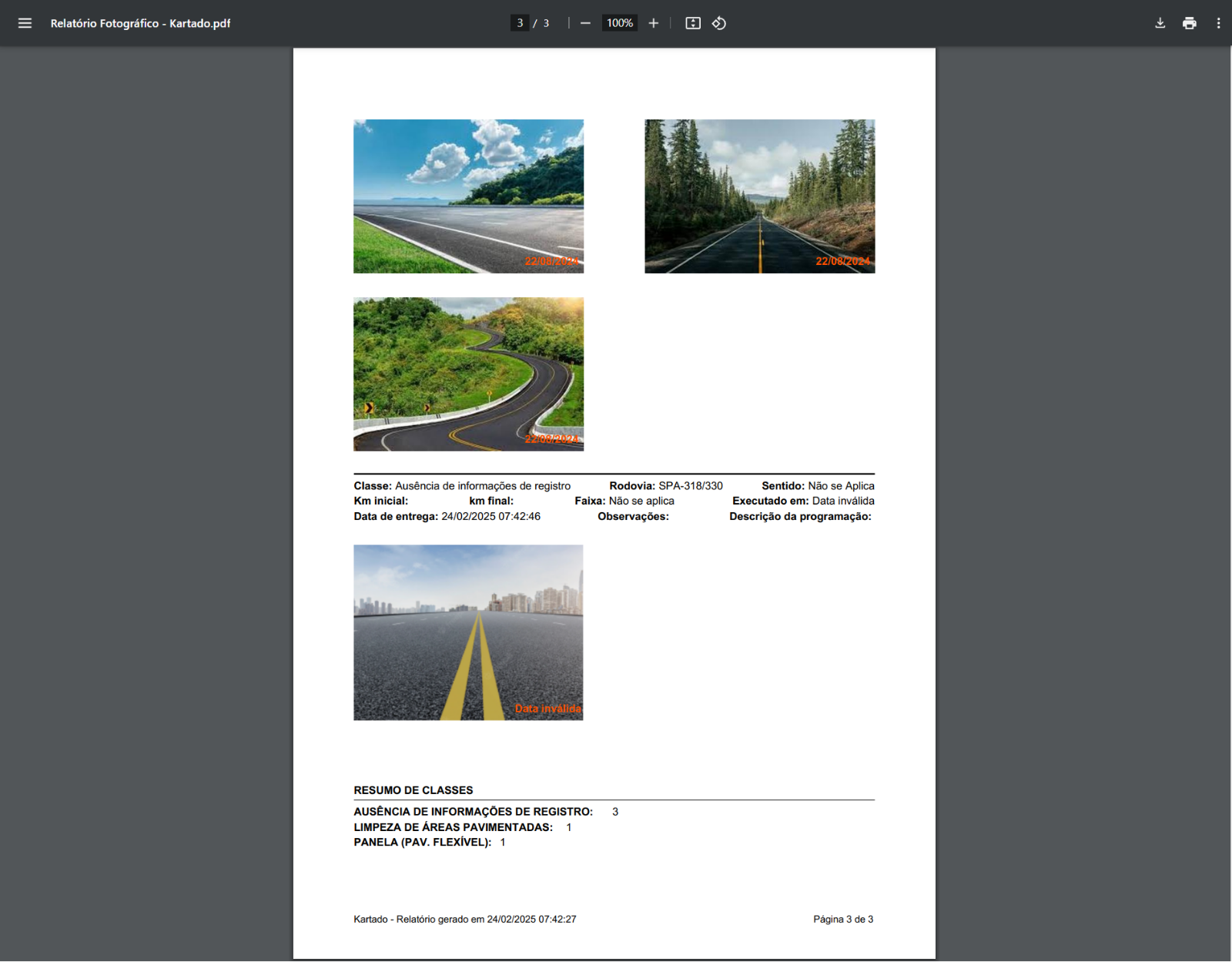
Task: Click the fit to page icon
Action: pos(693,23)
